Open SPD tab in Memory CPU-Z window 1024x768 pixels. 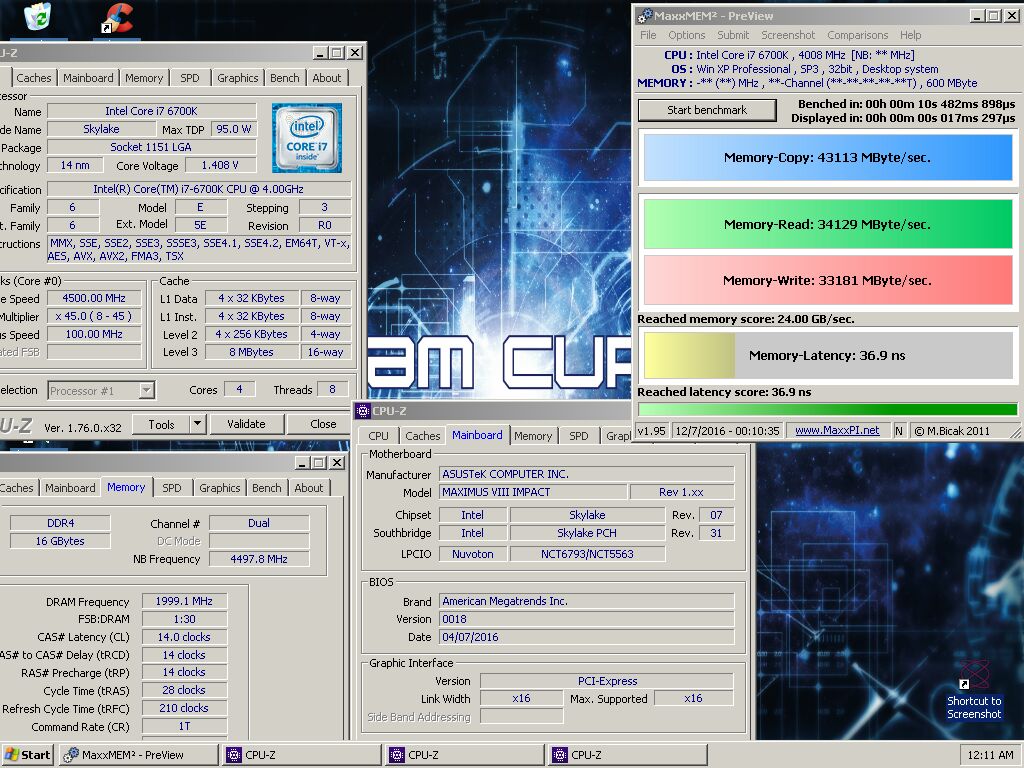(172, 488)
